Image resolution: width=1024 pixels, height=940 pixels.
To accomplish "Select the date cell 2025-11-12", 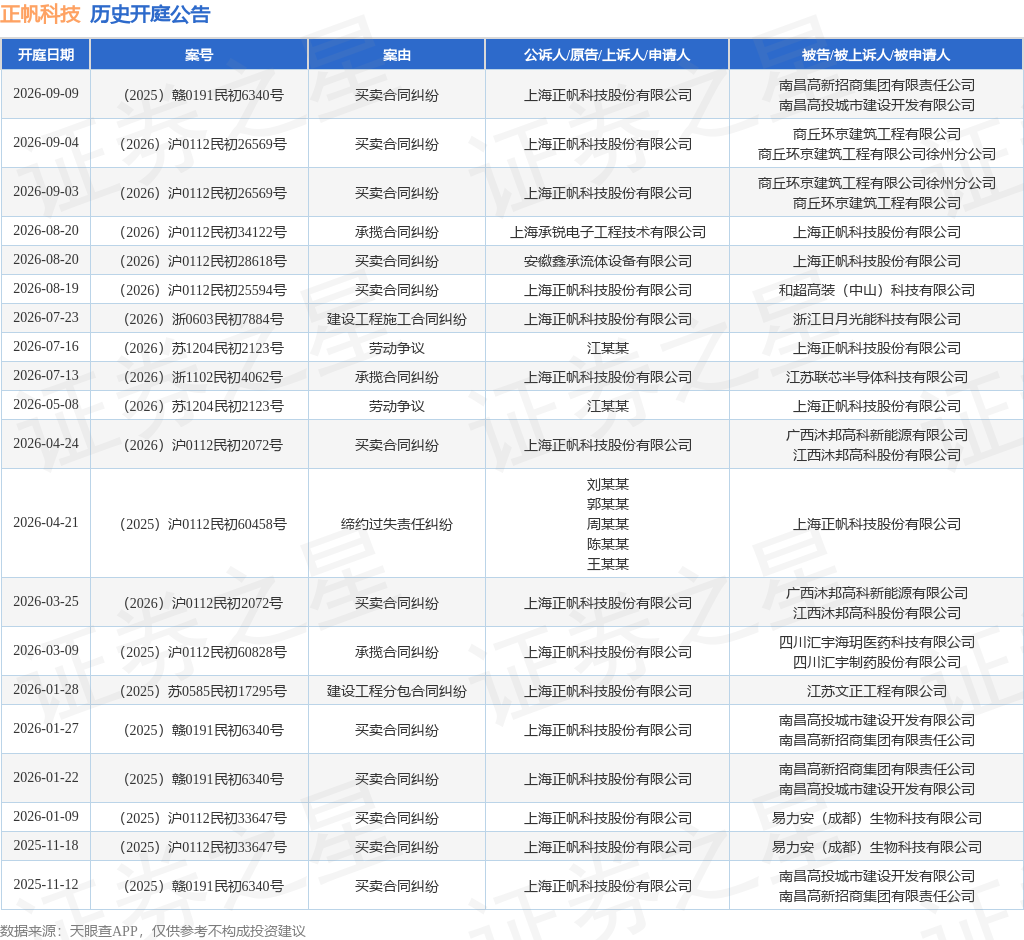I will (x=46, y=884).
